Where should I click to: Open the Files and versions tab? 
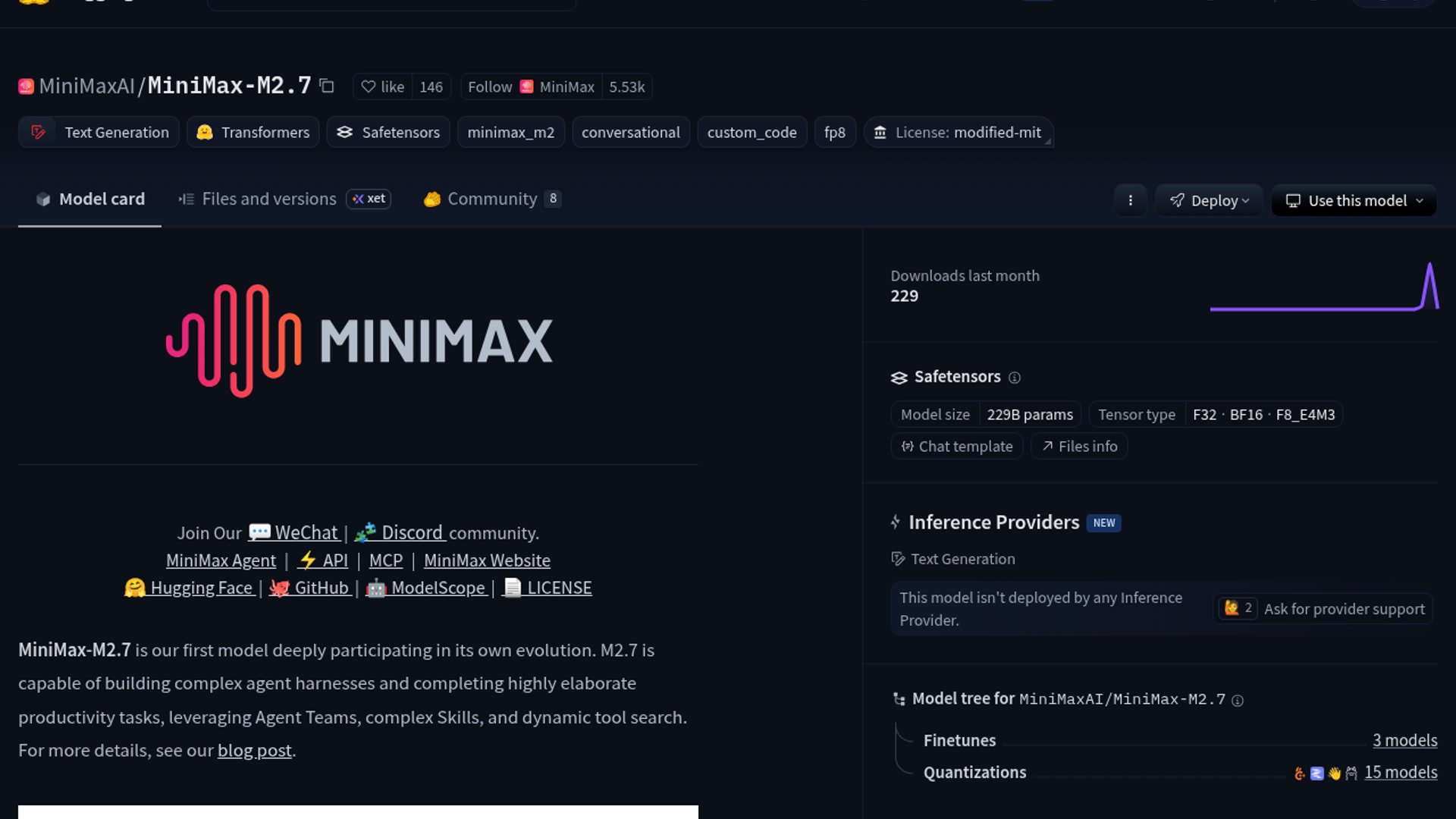(268, 199)
